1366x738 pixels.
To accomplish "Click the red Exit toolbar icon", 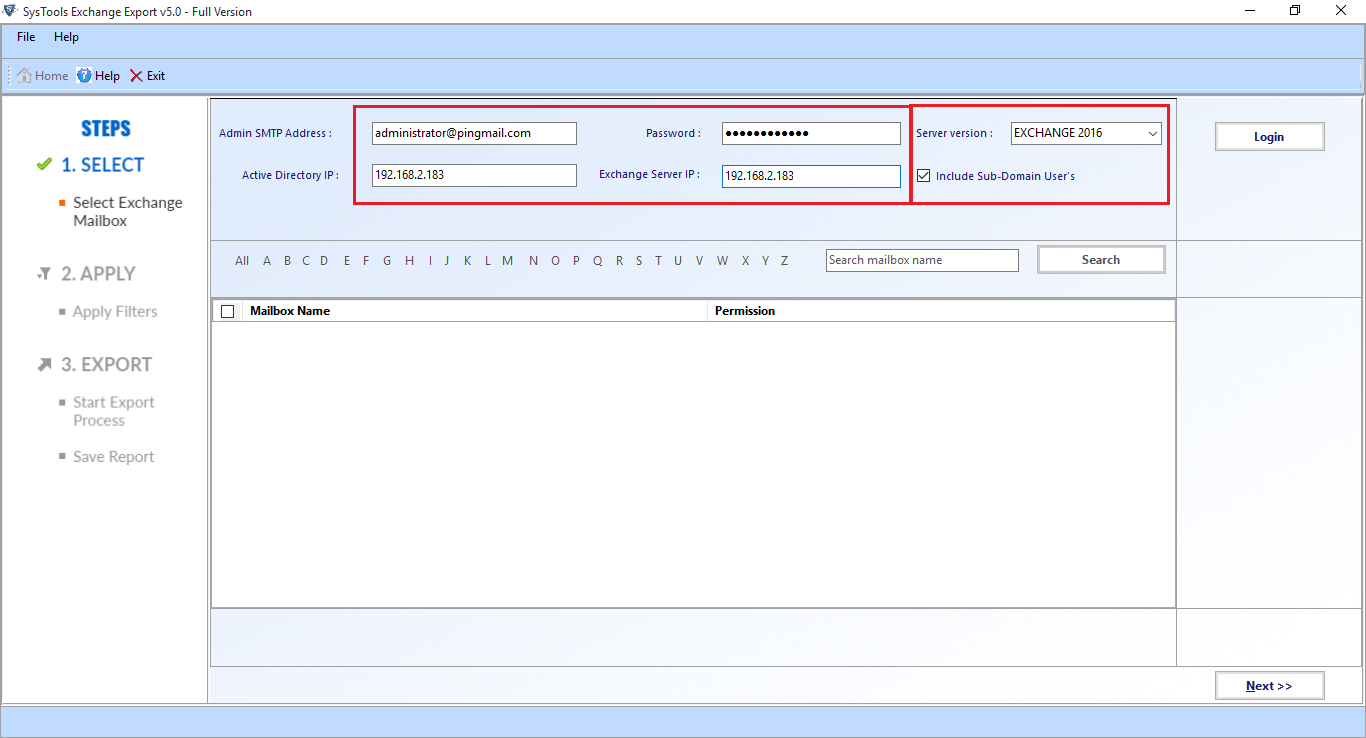I will (x=136, y=76).
